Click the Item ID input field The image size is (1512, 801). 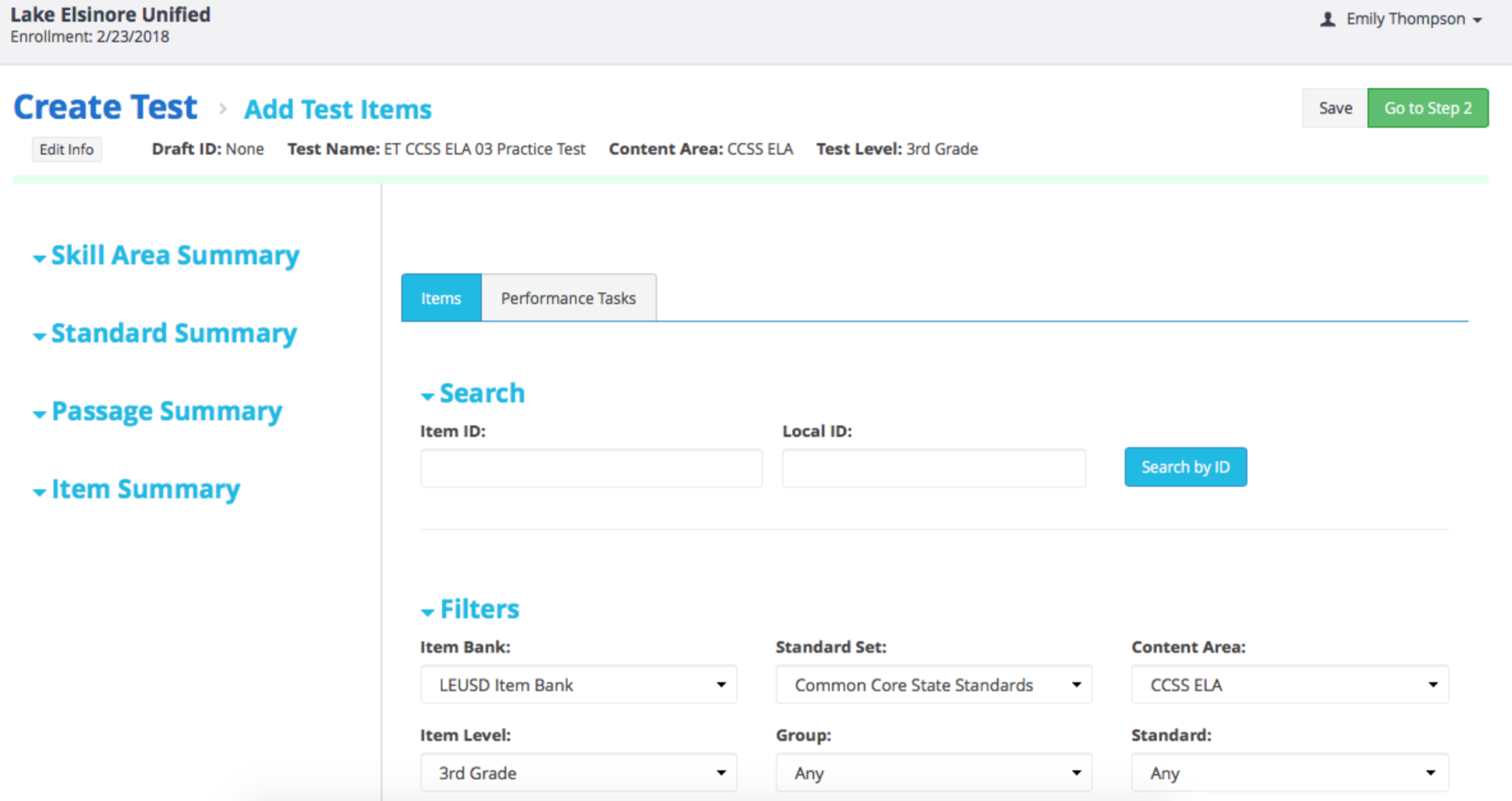(591, 468)
